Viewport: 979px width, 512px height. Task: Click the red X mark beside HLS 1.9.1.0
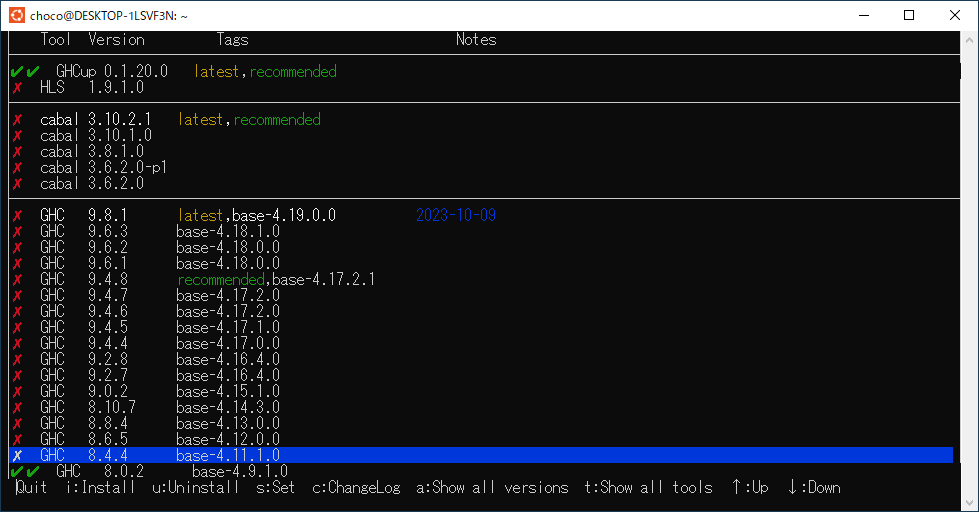pyautogui.click(x=17, y=87)
